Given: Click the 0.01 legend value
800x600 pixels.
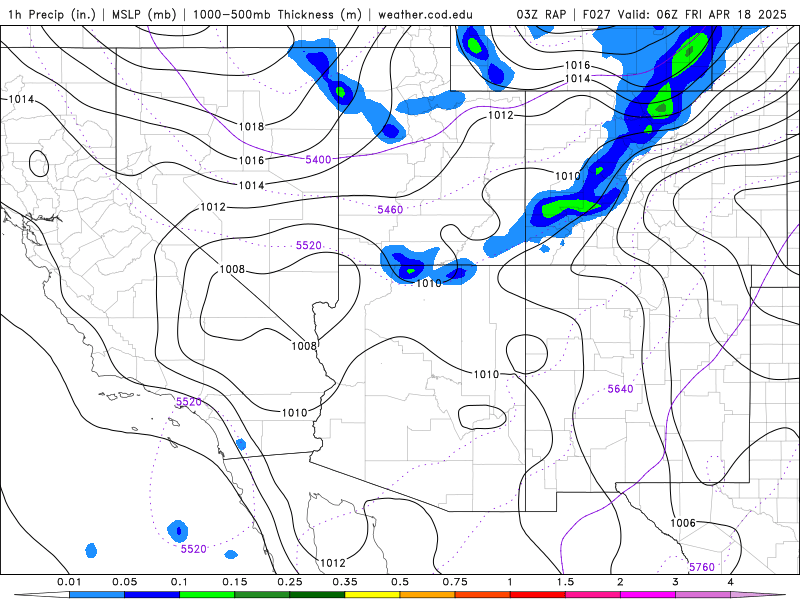Looking at the screenshot, I should [69, 582].
